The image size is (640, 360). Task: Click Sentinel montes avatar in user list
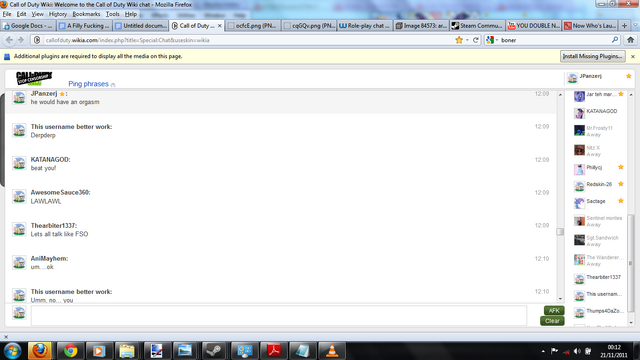click(x=579, y=221)
